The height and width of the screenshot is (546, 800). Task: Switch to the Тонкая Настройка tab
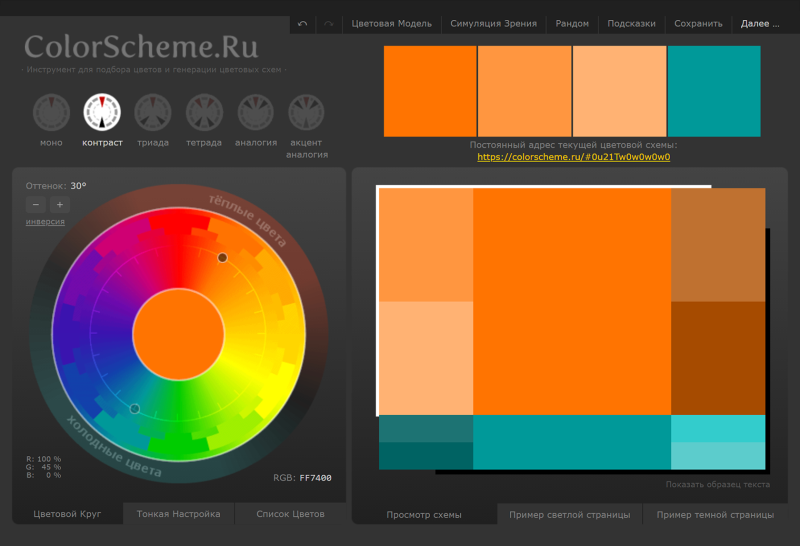tap(179, 514)
